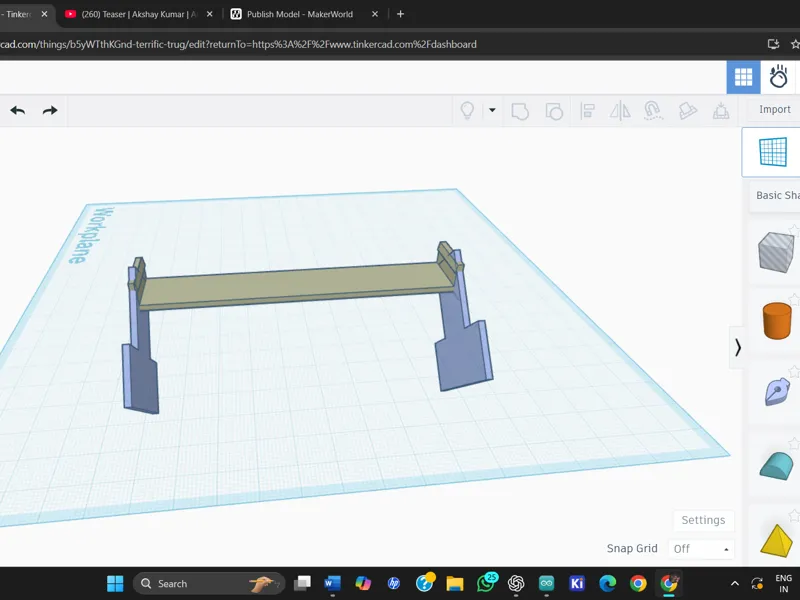
Task: Click the Undo arrow icon
Action: (x=18, y=110)
